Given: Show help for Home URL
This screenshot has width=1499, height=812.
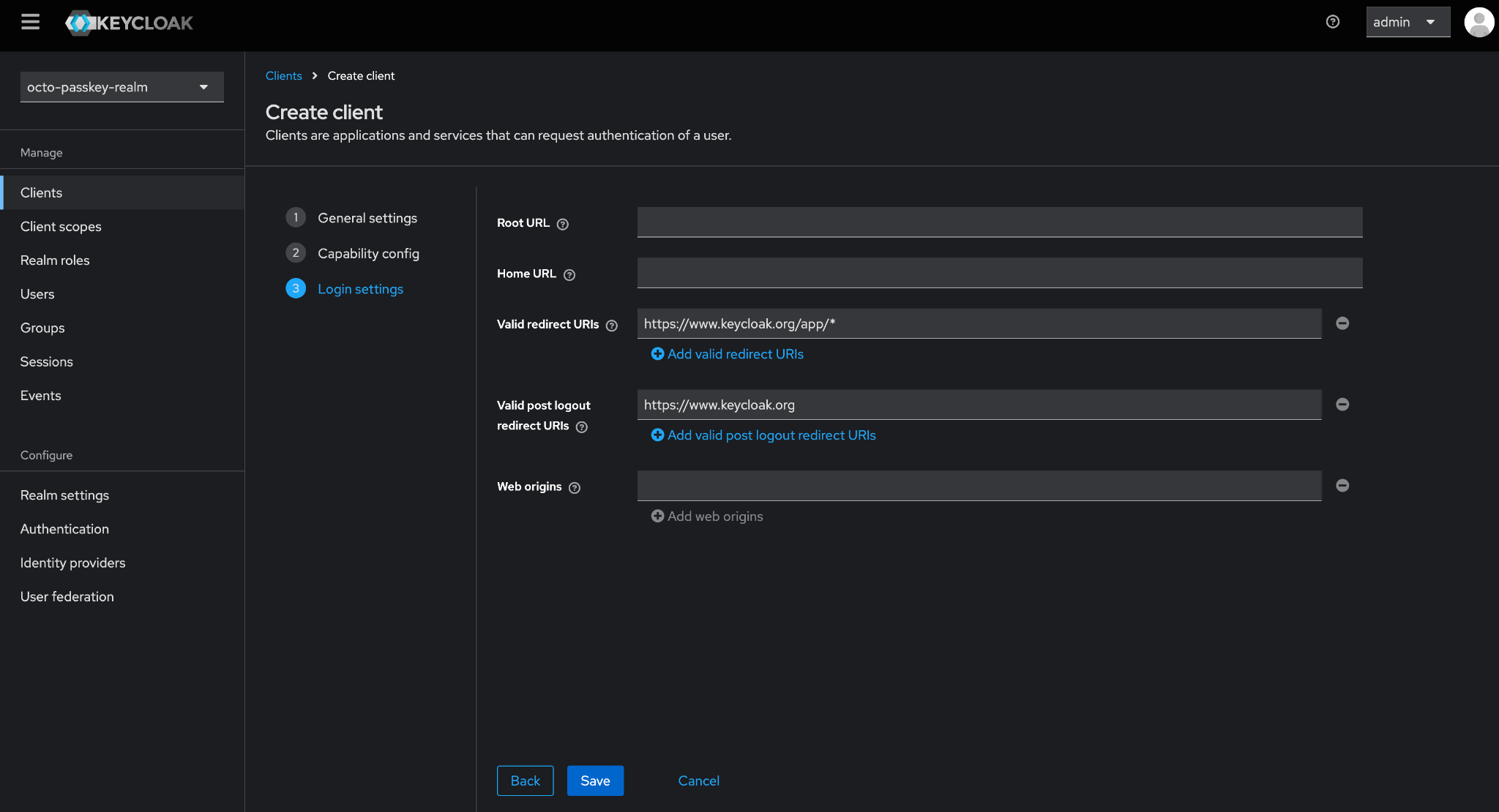Looking at the screenshot, I should pyautogui.click(x=569, y=275).
